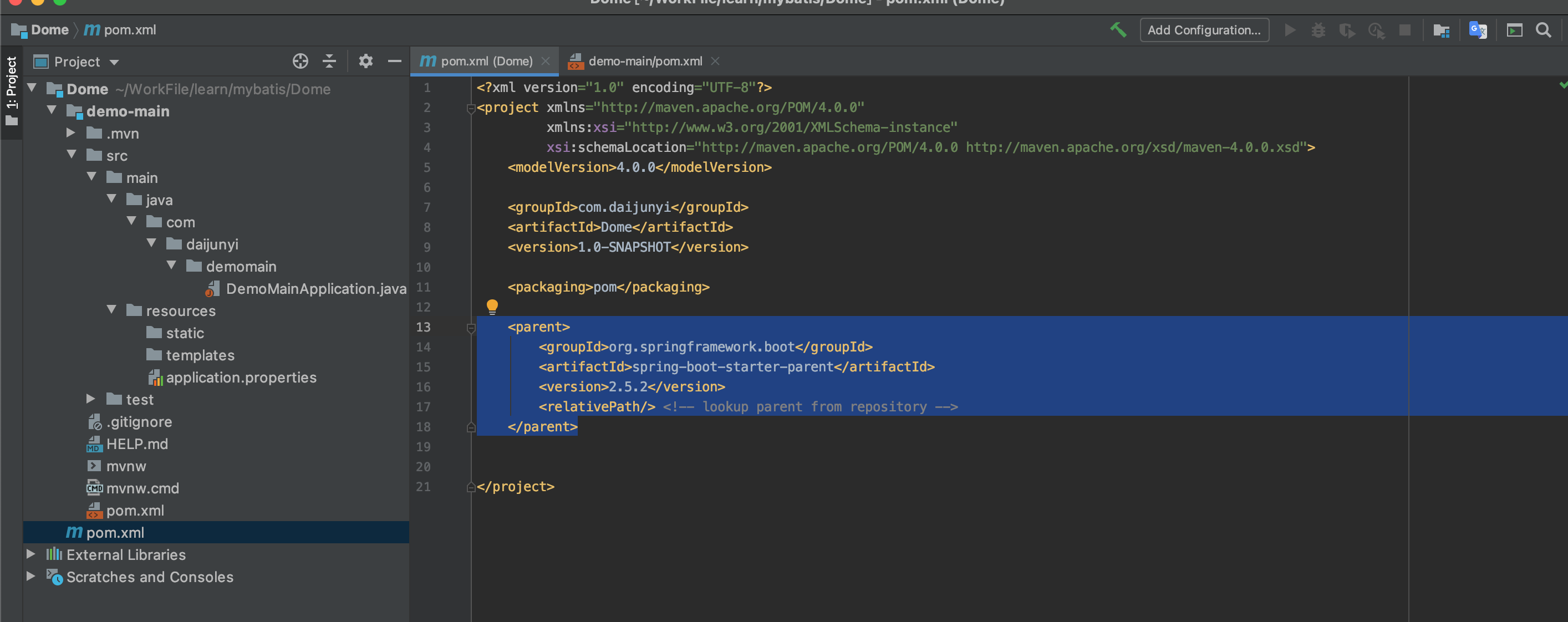Close the pom.xml (Dome) tab
This screenshot has height=622, width=1568.
tap(546, 61)
